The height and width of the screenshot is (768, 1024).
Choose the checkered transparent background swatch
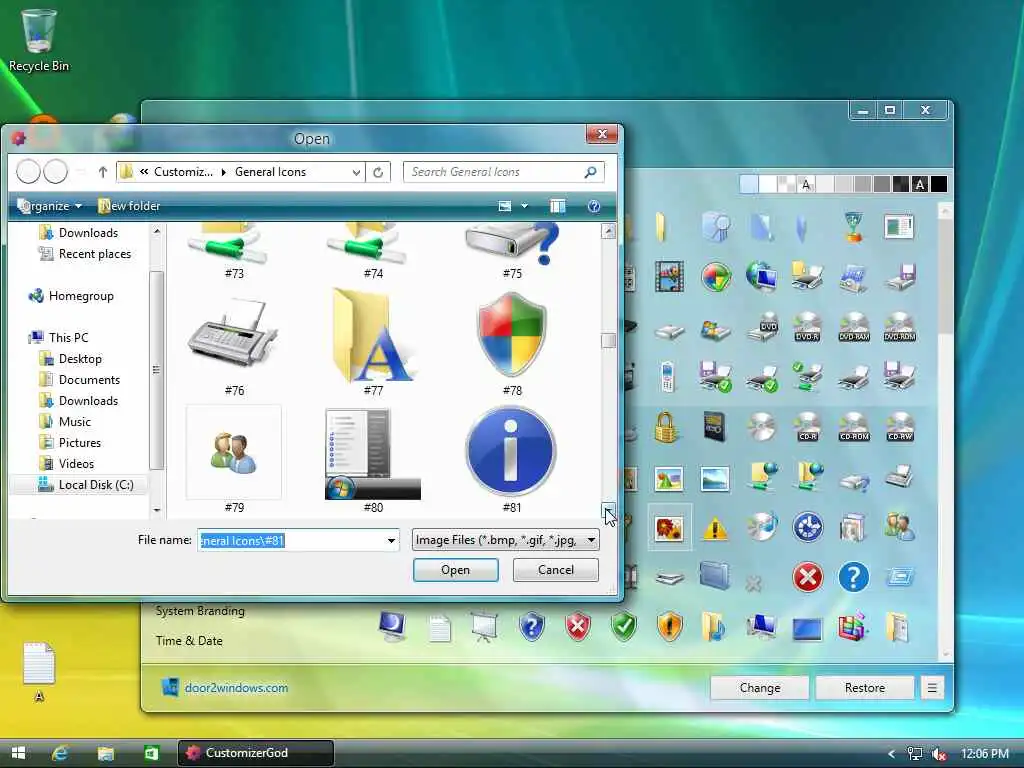[x=787, y=185]
